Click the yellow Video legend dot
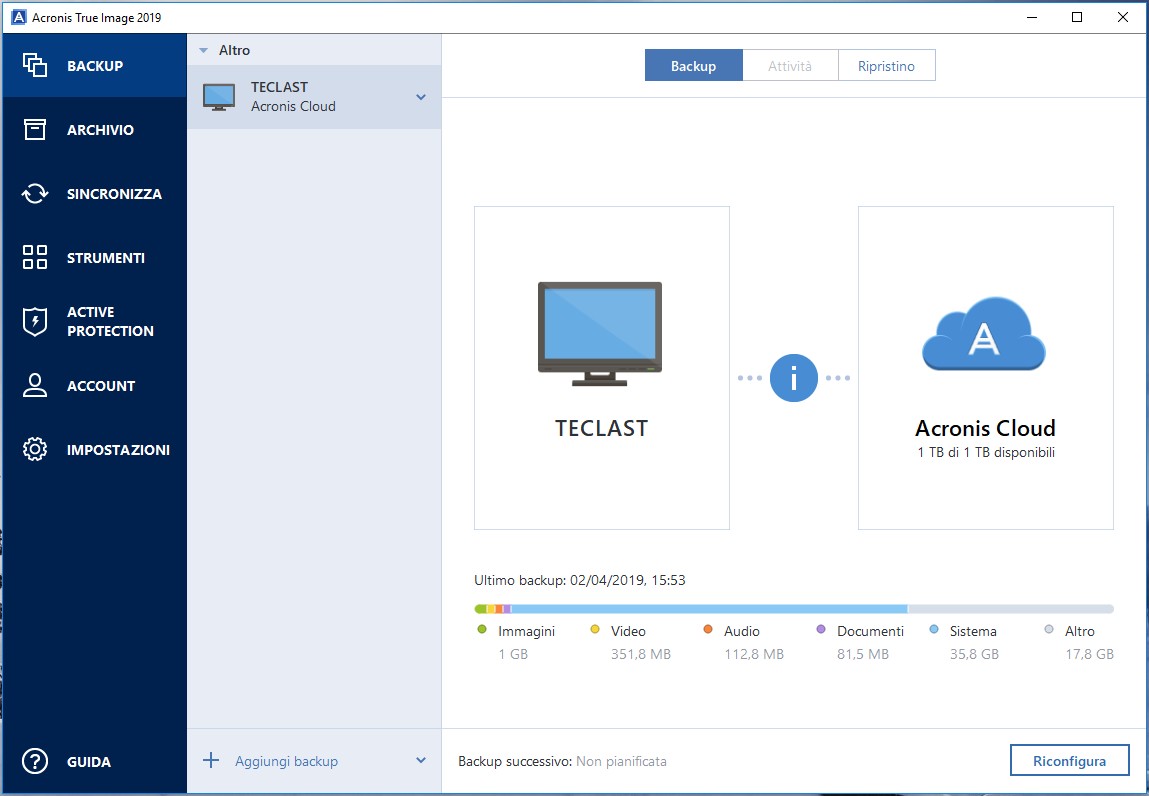Viewport: 1149px width, 796px height. (x=594, y=630)
